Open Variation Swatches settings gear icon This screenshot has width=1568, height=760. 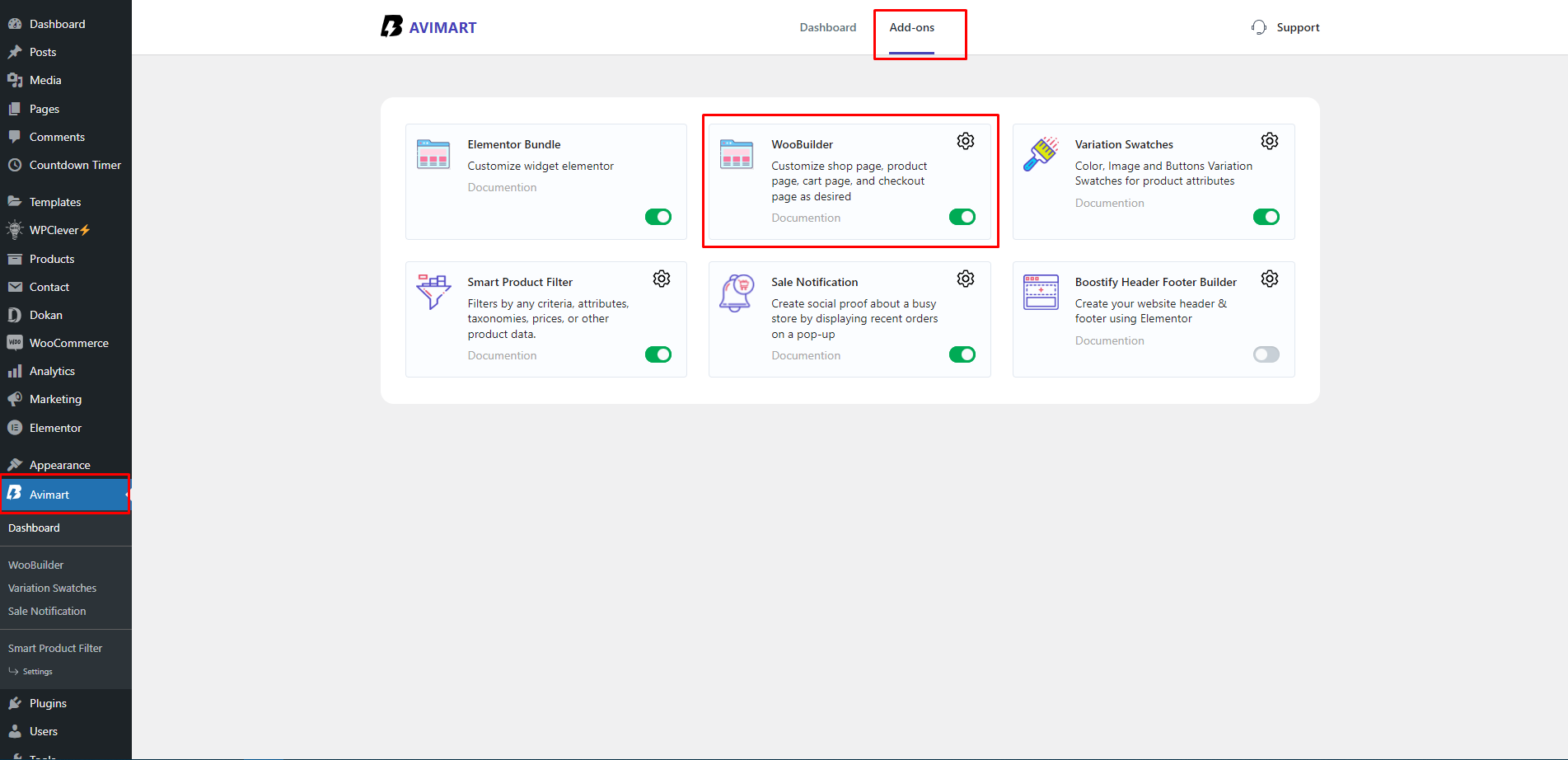pos(1270,141)
